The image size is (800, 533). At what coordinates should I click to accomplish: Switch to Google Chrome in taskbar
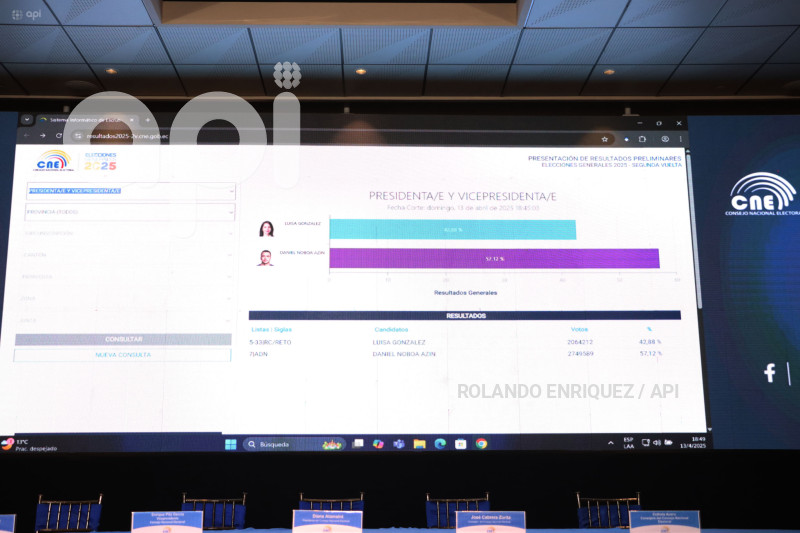point(481,444)
